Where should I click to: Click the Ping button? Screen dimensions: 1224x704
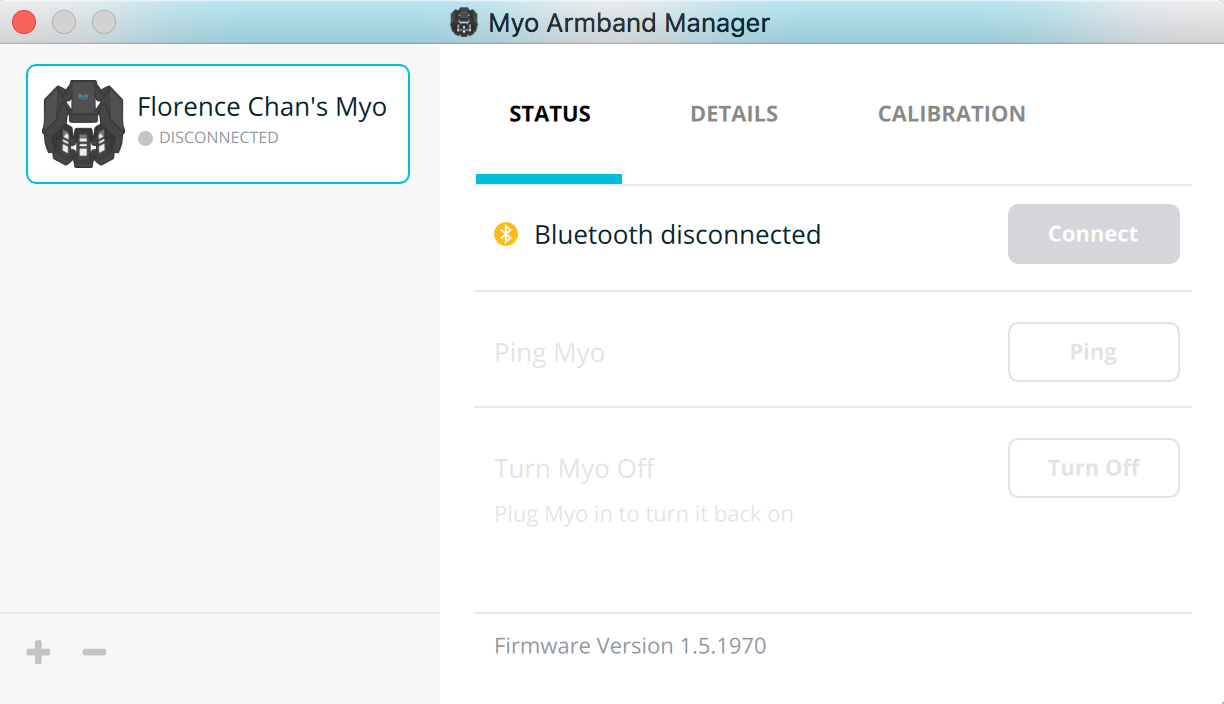point(1094,352)
